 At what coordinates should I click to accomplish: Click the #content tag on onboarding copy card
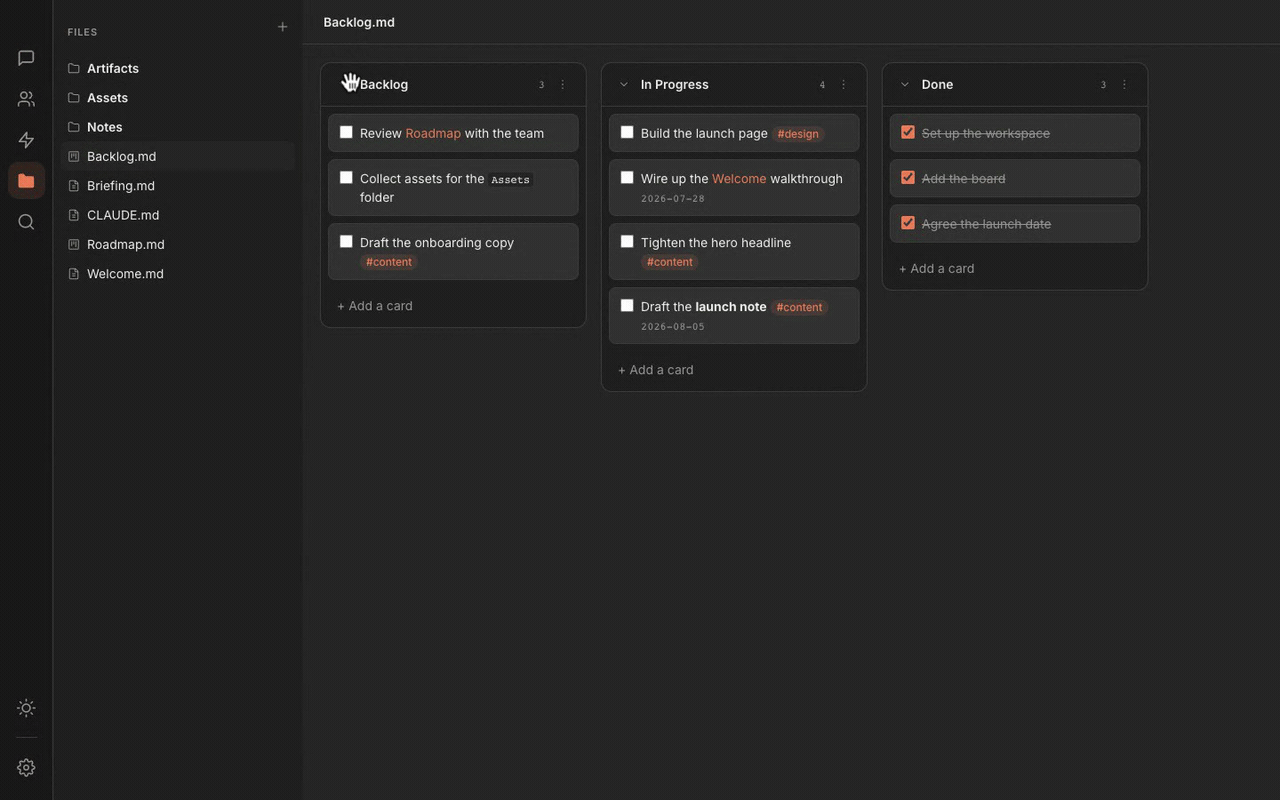(389, 262)
